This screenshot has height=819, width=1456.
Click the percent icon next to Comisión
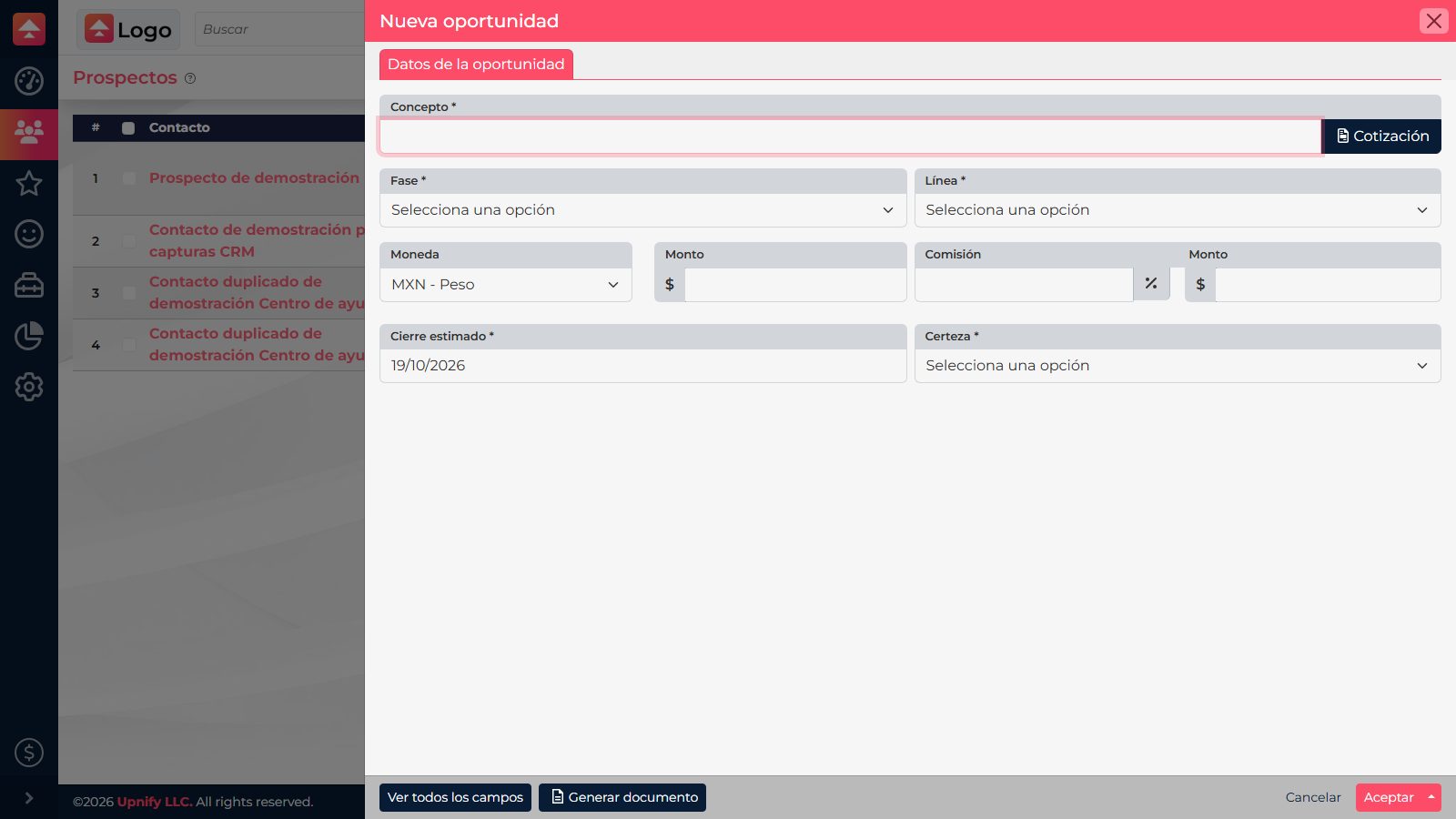(1151, 284)
